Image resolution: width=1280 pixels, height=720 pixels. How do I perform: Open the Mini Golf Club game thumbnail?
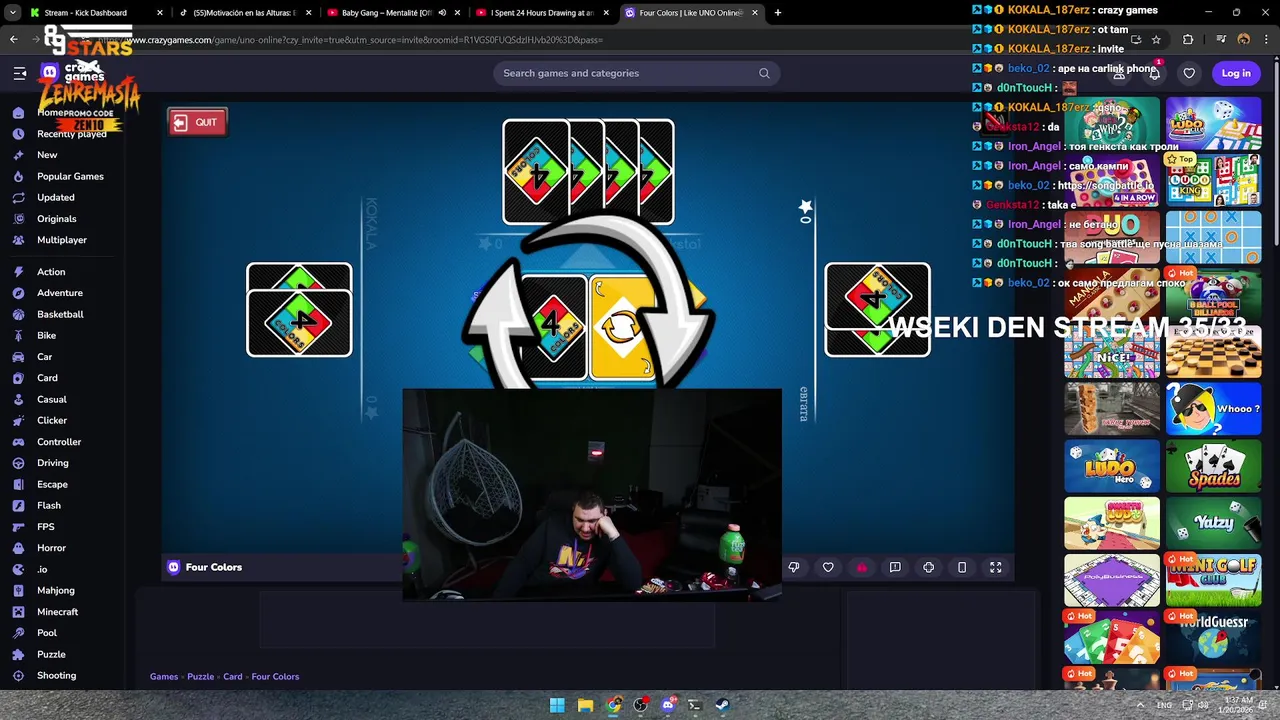pos(1213,580)
